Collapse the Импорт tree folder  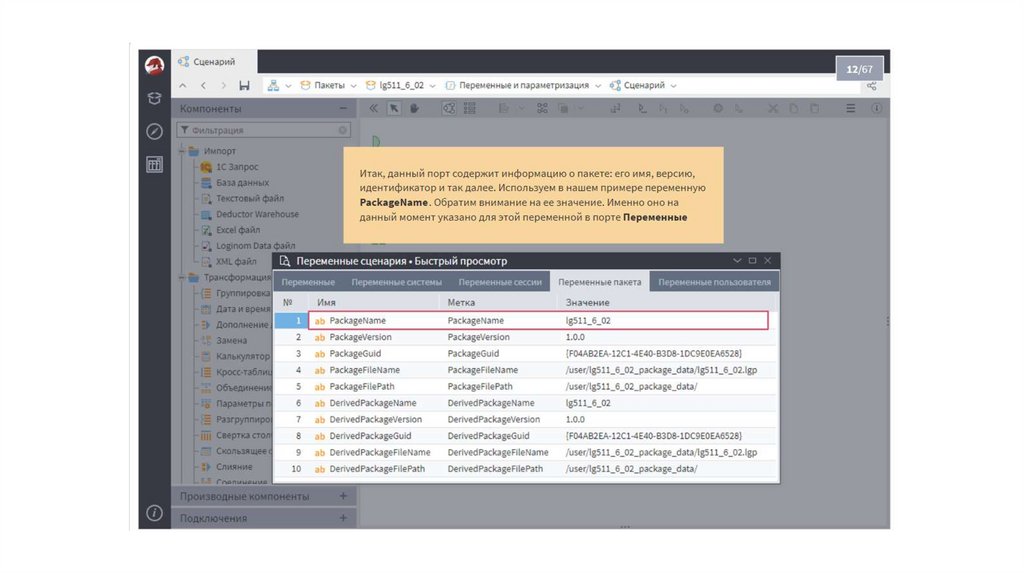coord(182,151)
